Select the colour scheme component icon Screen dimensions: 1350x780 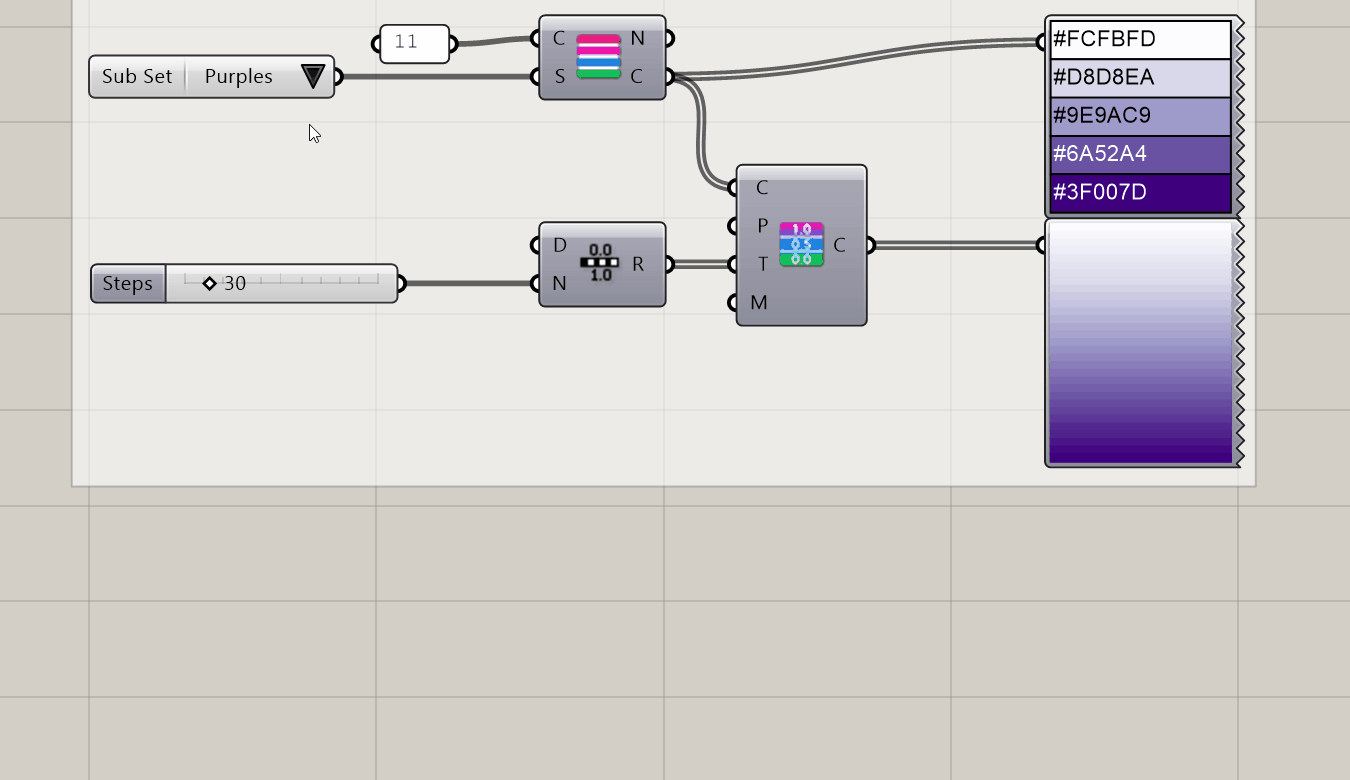coord(601,57)
